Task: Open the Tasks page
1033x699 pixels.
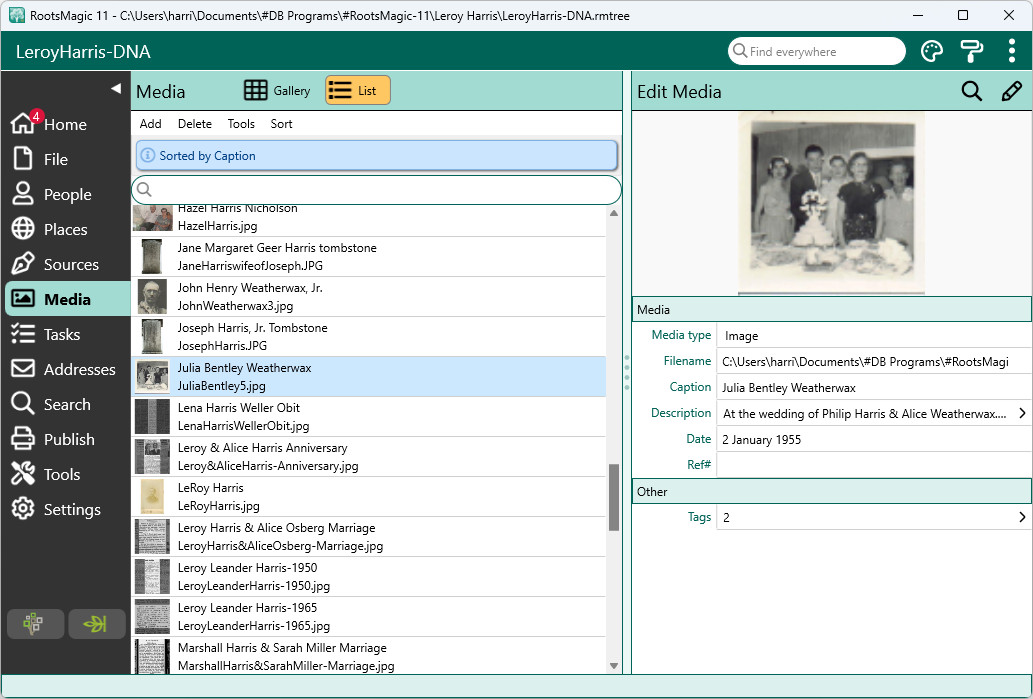Action: click(66, 333)
